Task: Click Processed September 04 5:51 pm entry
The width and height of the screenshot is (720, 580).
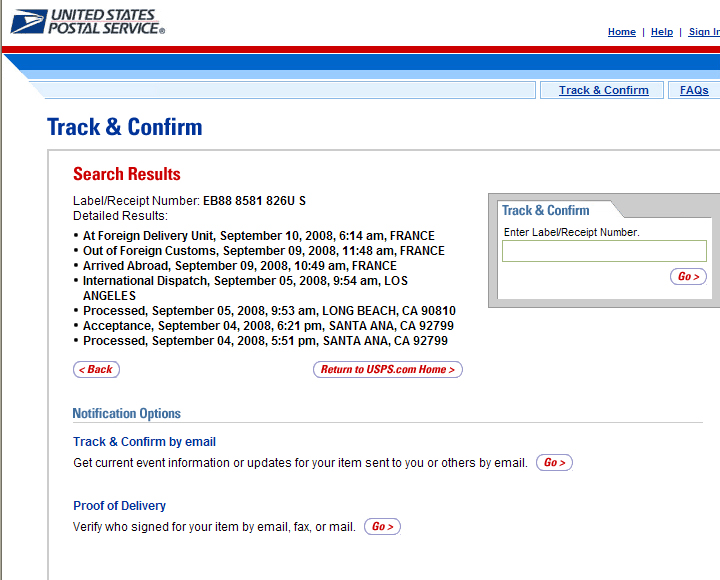Action: coord(265,341)
